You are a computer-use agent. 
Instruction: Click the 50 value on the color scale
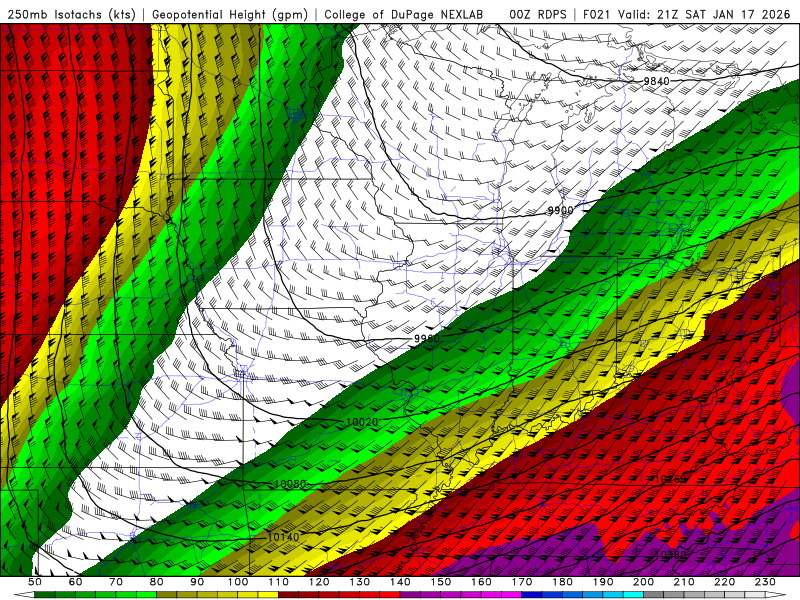pos(35,582)
